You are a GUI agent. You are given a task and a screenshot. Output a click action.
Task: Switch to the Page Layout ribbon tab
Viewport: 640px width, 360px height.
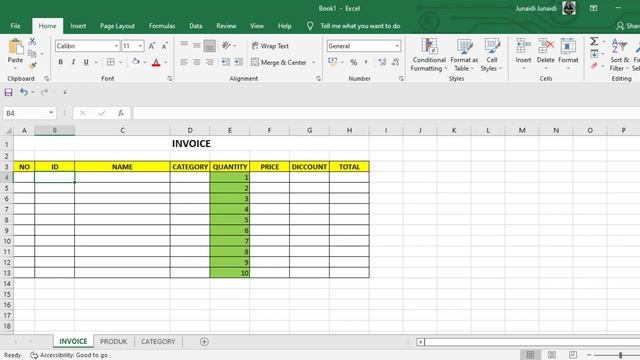point(117,26)
